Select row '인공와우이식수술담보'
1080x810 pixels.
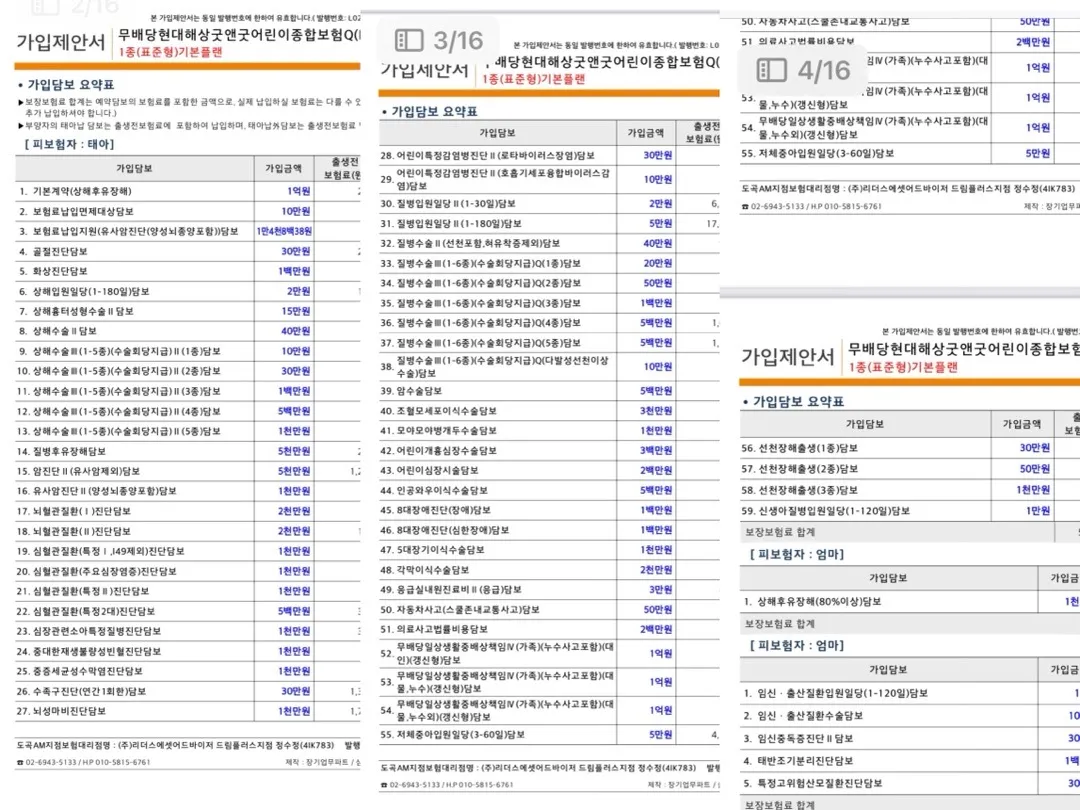(x=549, y=490)
